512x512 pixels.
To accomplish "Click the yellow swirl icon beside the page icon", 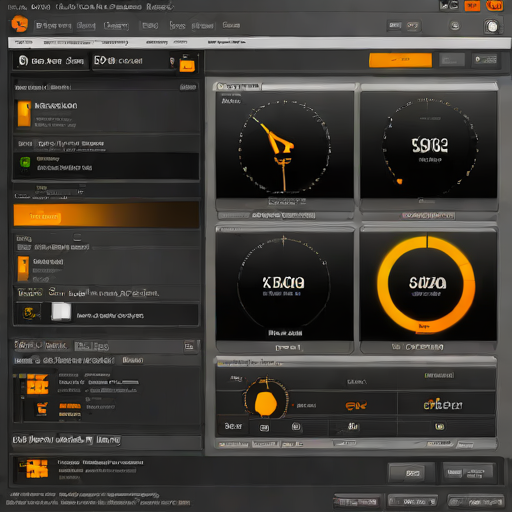I will pyautogui.click(x=29, y=313).
